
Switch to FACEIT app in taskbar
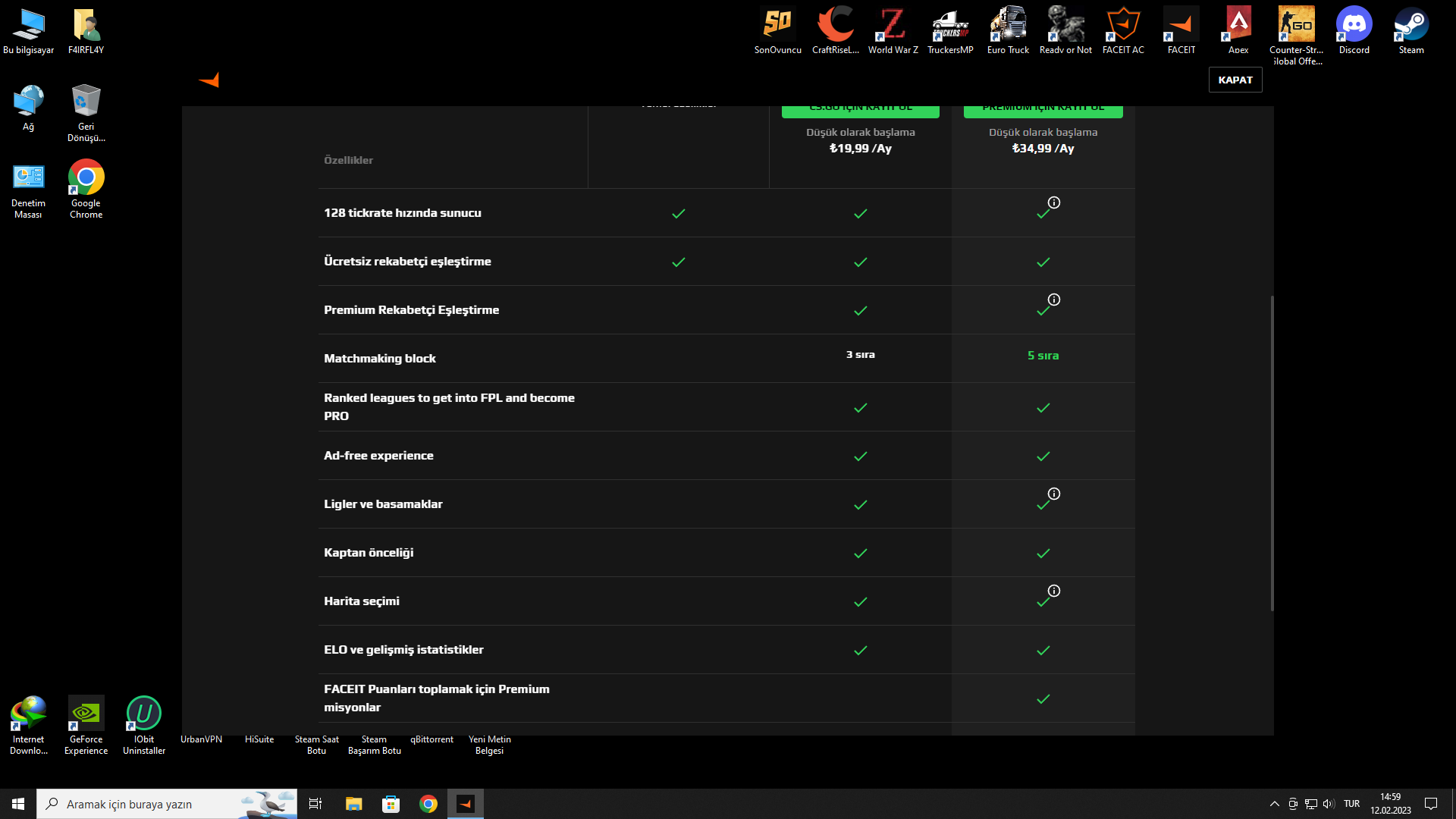pyautogui.click(x=466, y=804)
